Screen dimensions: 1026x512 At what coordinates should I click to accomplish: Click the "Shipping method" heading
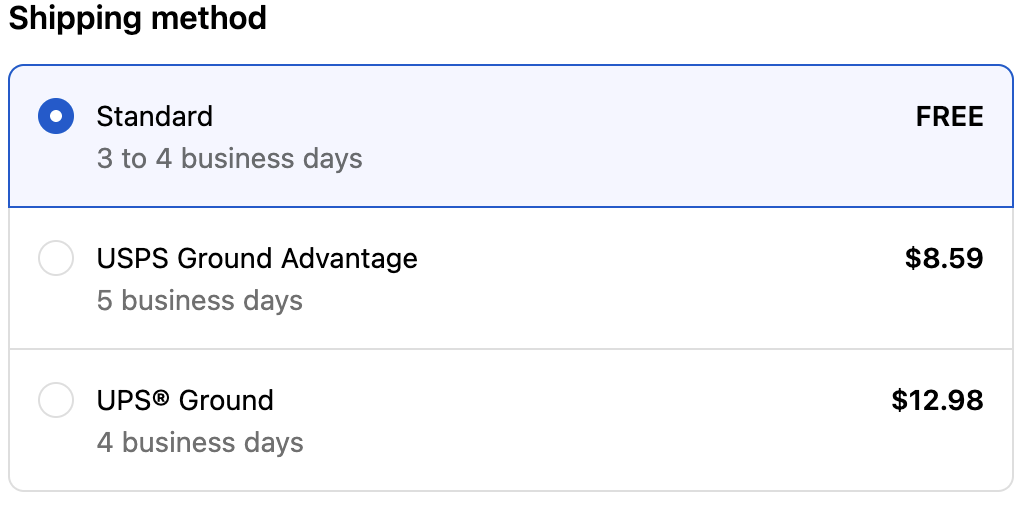tap(138, 18)
